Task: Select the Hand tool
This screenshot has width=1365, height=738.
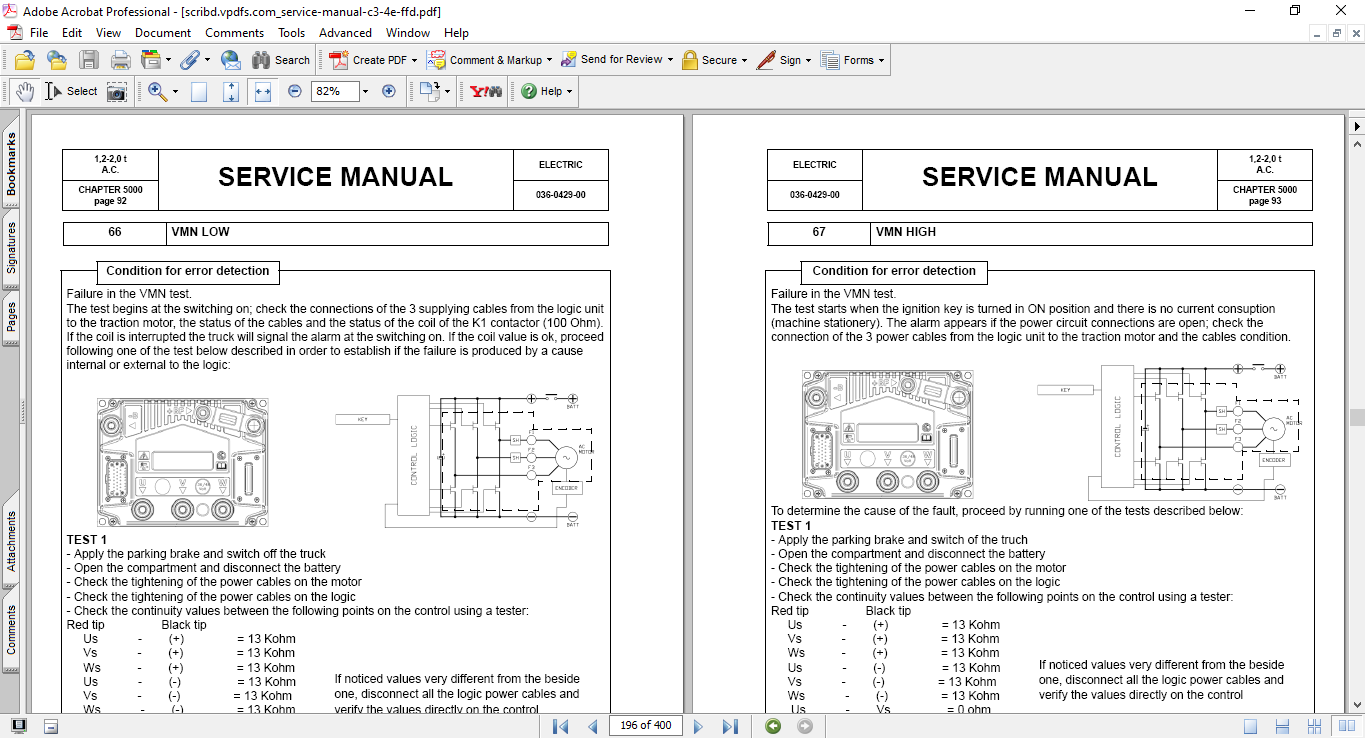Action: coord(25,91)
